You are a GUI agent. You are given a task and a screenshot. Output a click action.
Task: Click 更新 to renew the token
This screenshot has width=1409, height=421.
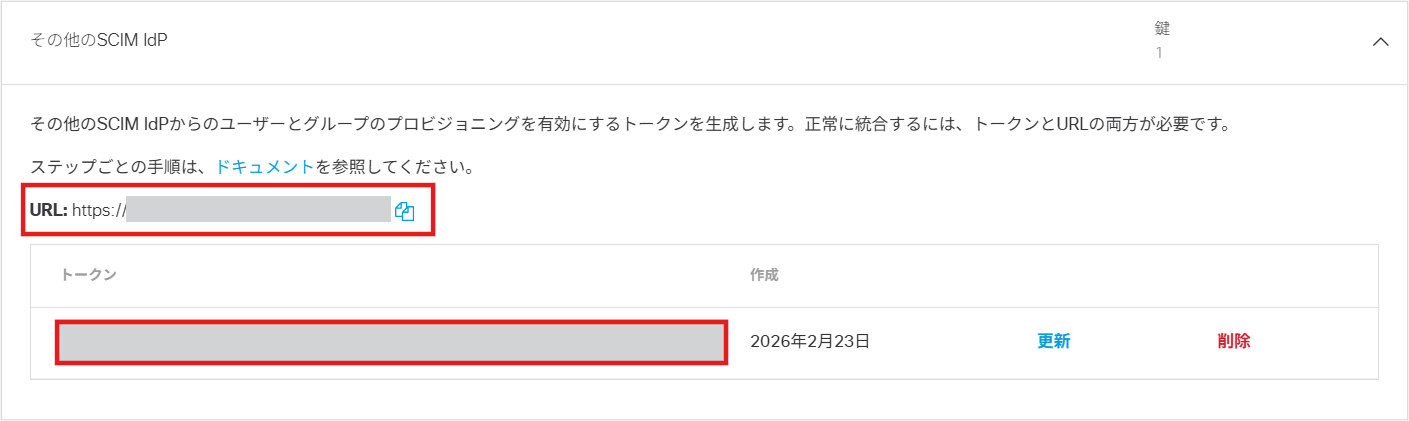pos(1054,341)
